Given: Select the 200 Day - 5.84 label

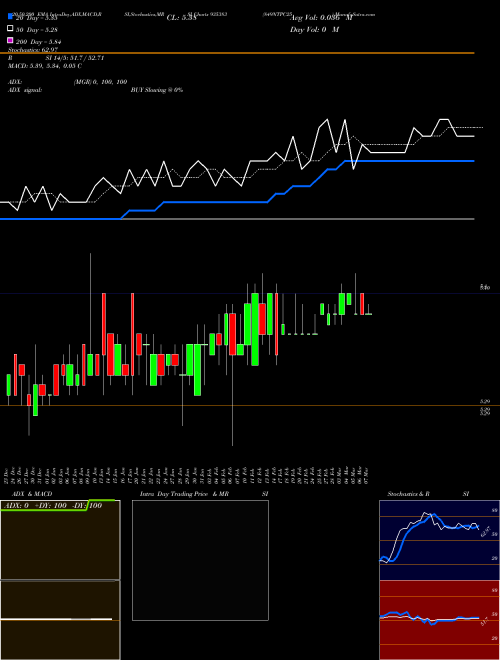Looking at the screenshot, I should (39, 42).
